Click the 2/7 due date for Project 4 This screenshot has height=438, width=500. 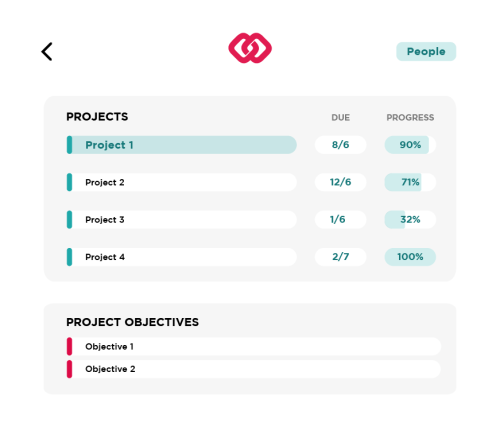(x=340, y=257)
